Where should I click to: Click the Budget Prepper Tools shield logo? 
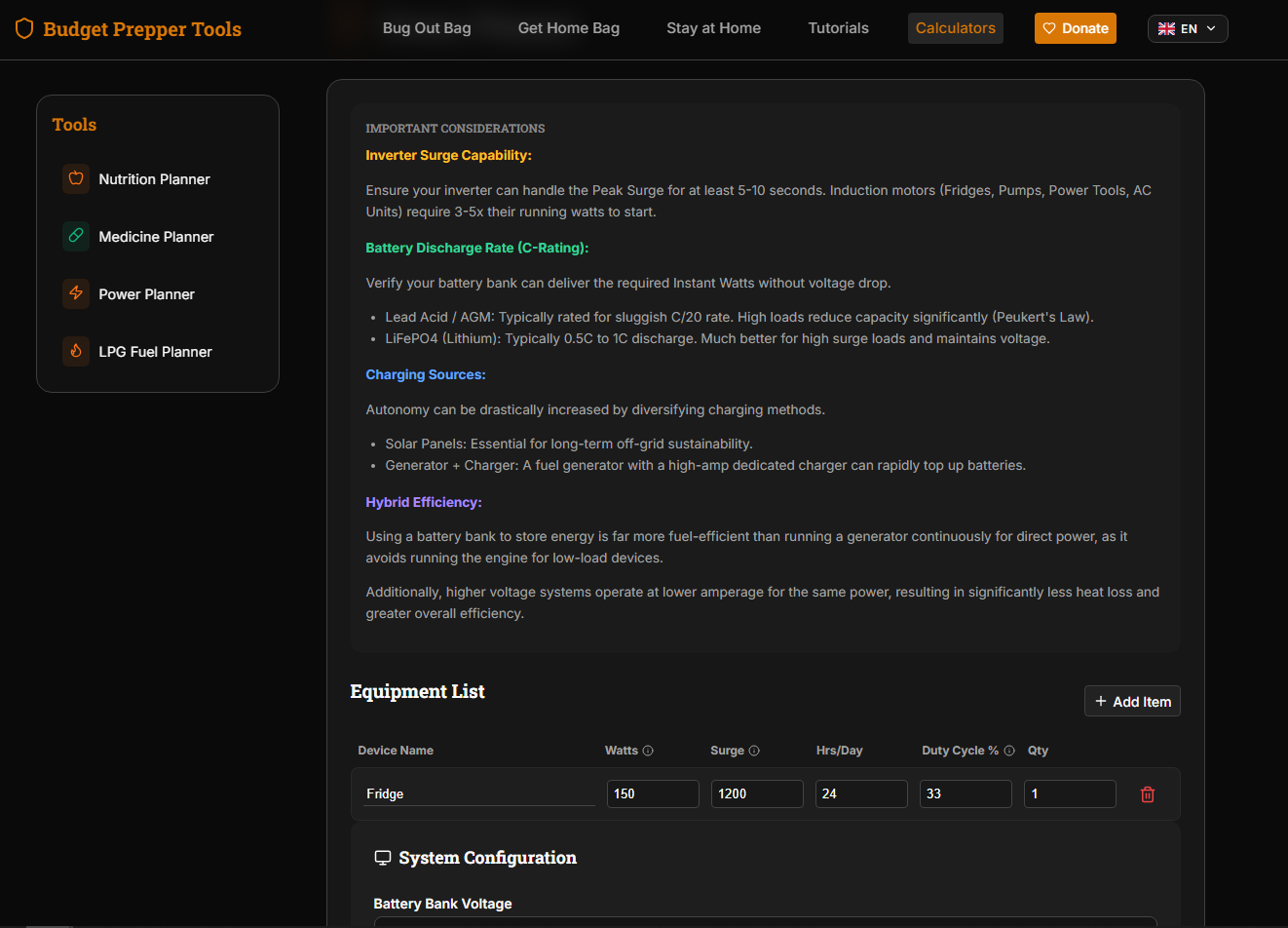[x=24, y=28]
